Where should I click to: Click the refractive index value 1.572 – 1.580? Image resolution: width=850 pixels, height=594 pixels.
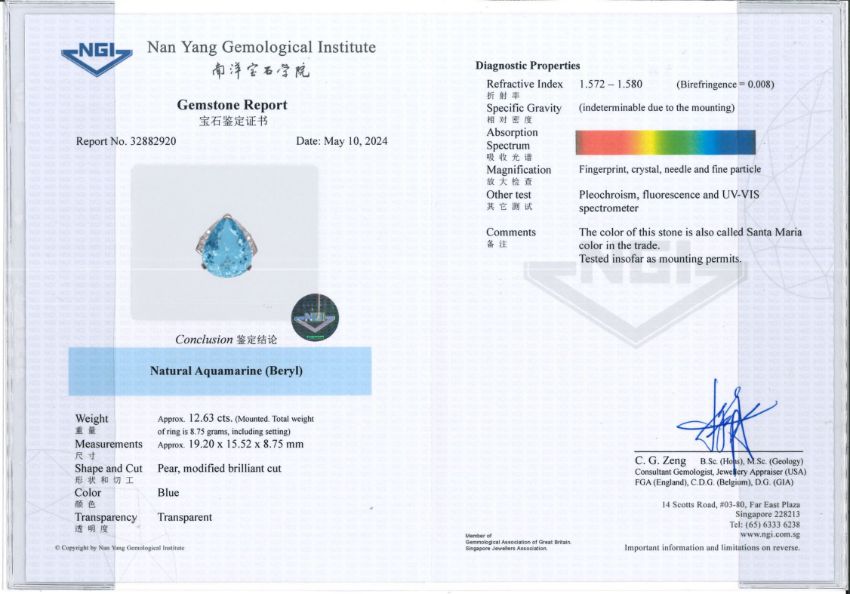click(611, 85)
